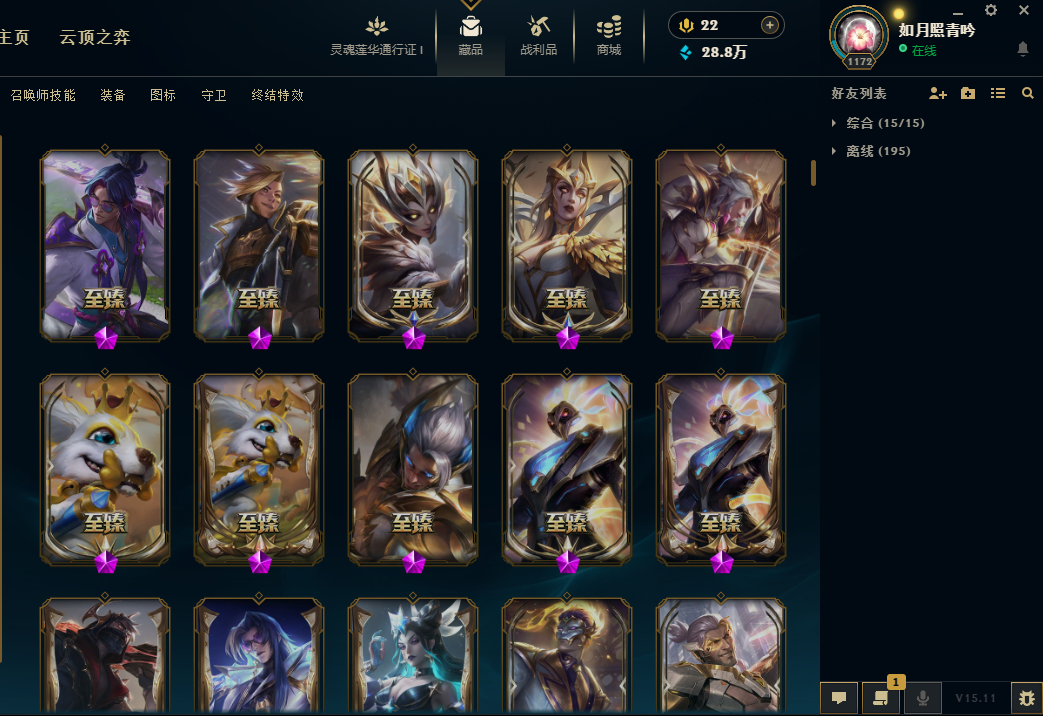This screenshot has width=1043, height=716.
Task: Open the 商城 store coins icon
Action: click(609, 27)
